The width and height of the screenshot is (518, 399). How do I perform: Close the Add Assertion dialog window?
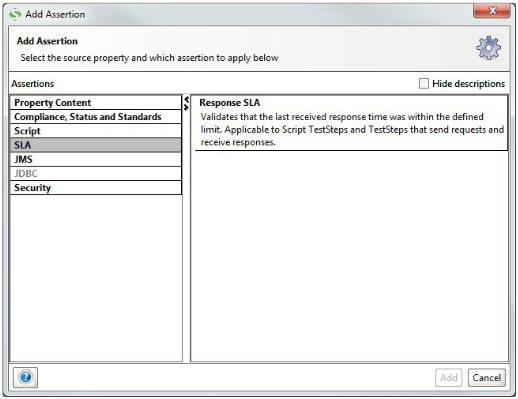[x=492, y=10]
